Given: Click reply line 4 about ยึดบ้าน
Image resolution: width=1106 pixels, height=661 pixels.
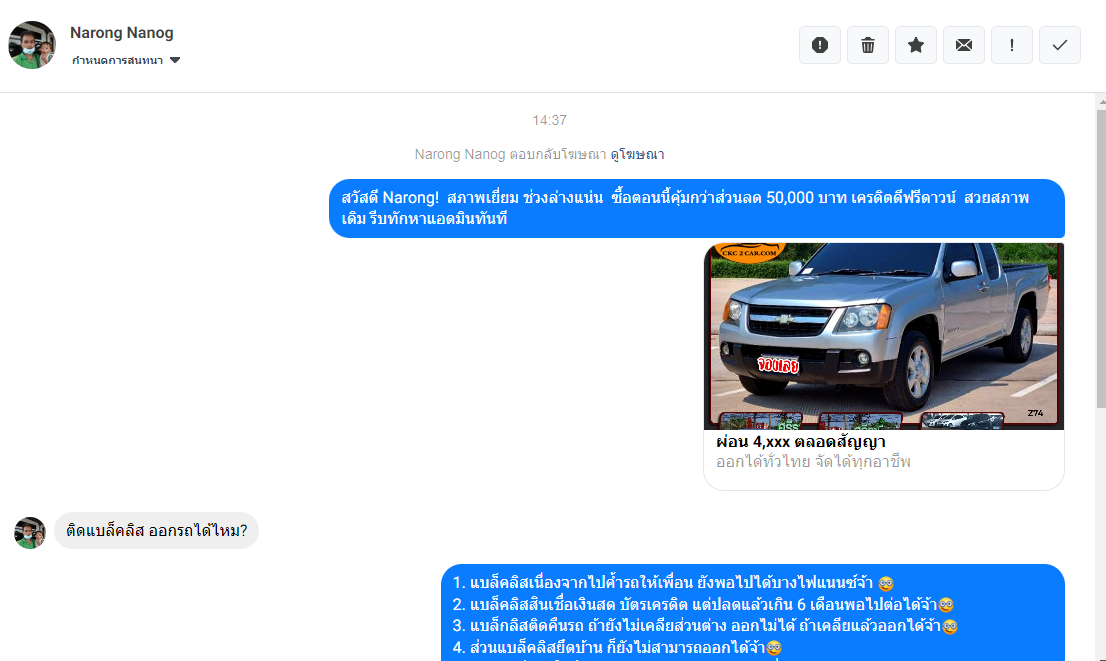Looking at the screenshot, I should click(x=618, y=647).
